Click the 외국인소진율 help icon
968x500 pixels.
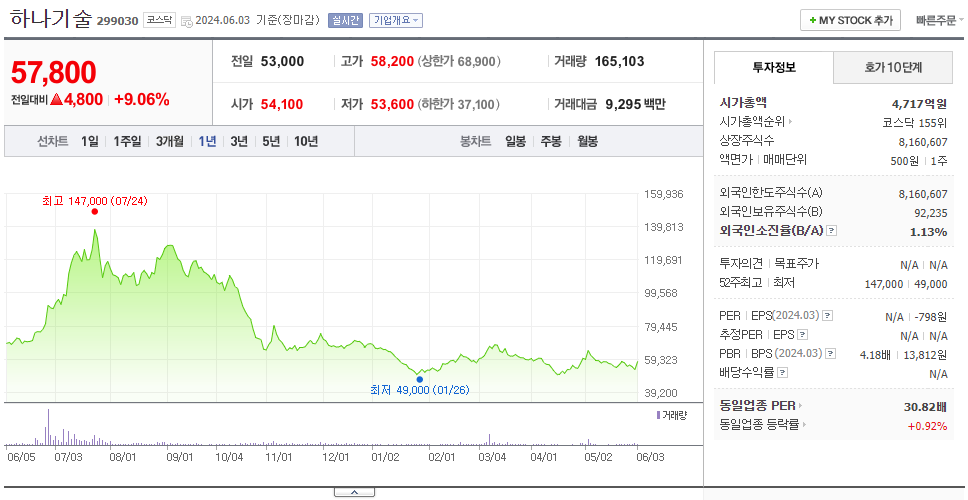(832, 231)
